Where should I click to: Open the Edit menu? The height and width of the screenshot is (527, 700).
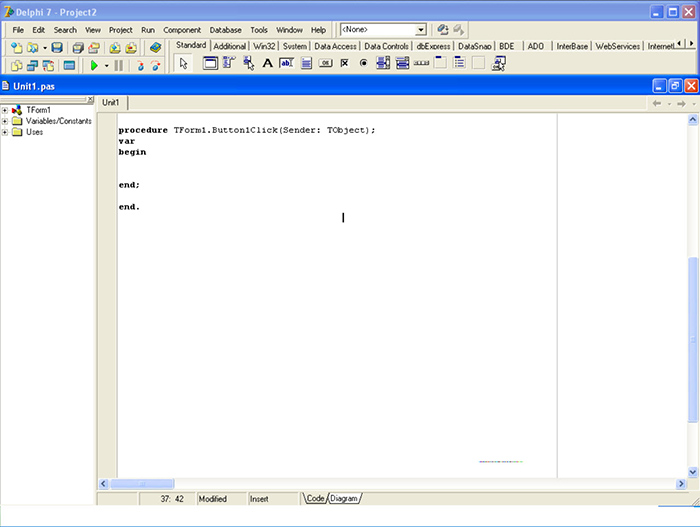(x=38, y=30)
